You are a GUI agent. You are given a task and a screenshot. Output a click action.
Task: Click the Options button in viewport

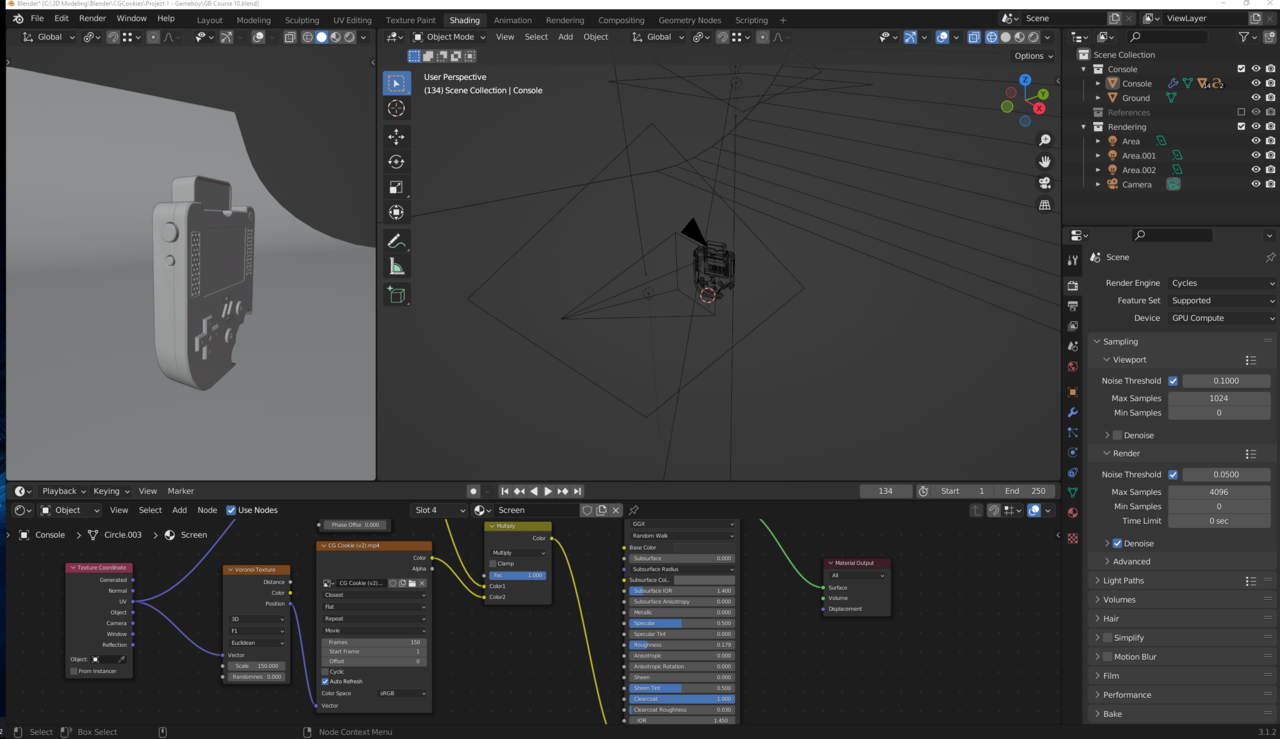1033,56
